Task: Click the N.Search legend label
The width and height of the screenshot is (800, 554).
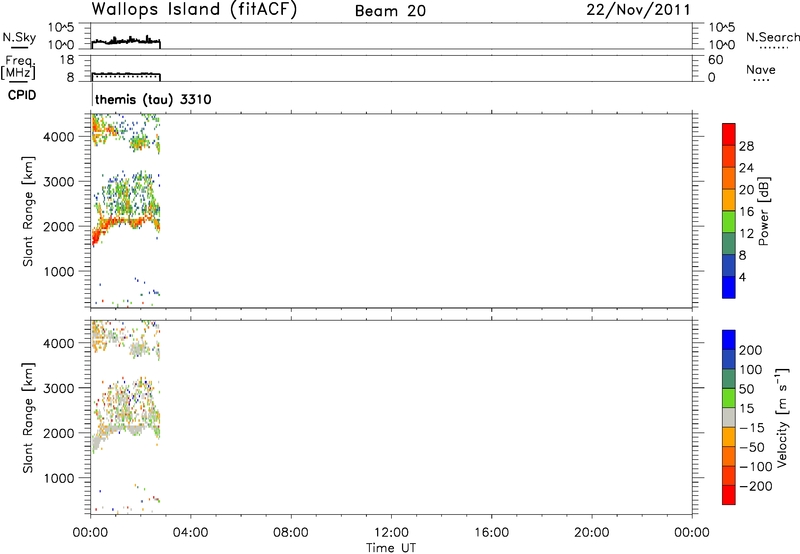Action: click(772, 37)
